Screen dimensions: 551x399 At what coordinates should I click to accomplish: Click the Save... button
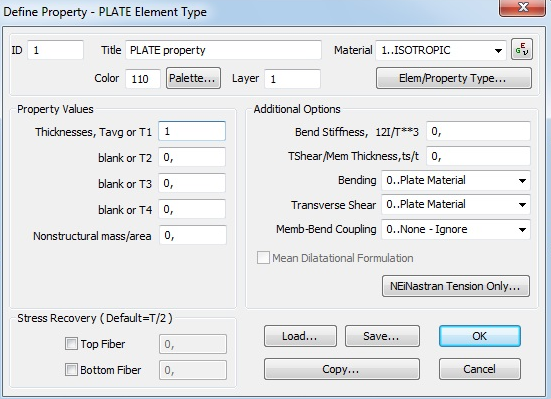pyautogui.click(x=382, y=336)
